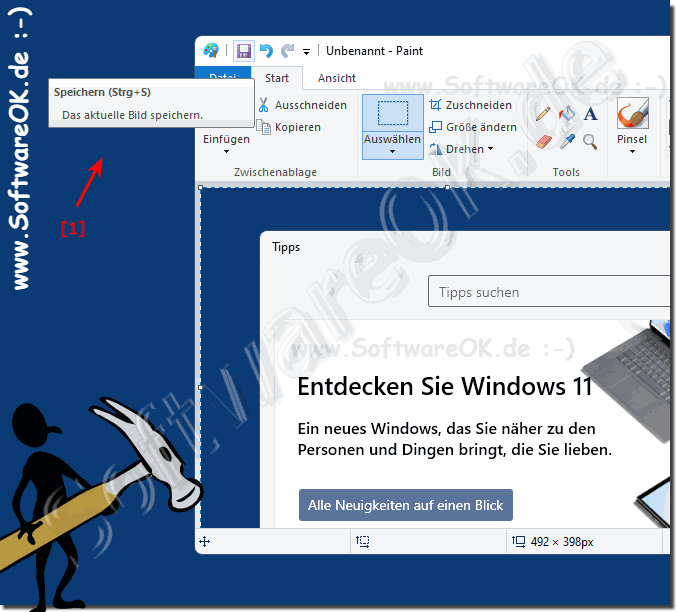This screenshot has width=677, height=612.
Task: Select the Fill with color bucket tool
Action: coord(567,114)
